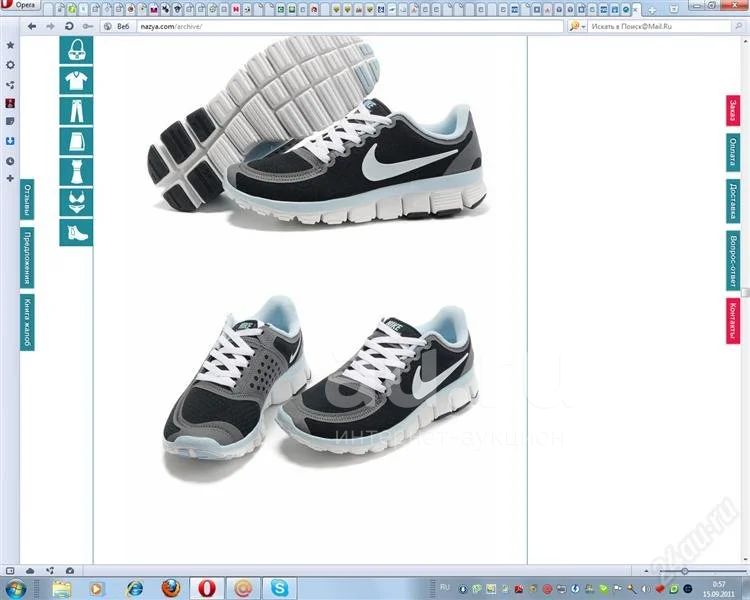
Task: Open the media player taskbar icon
Action: coord(97,589)
